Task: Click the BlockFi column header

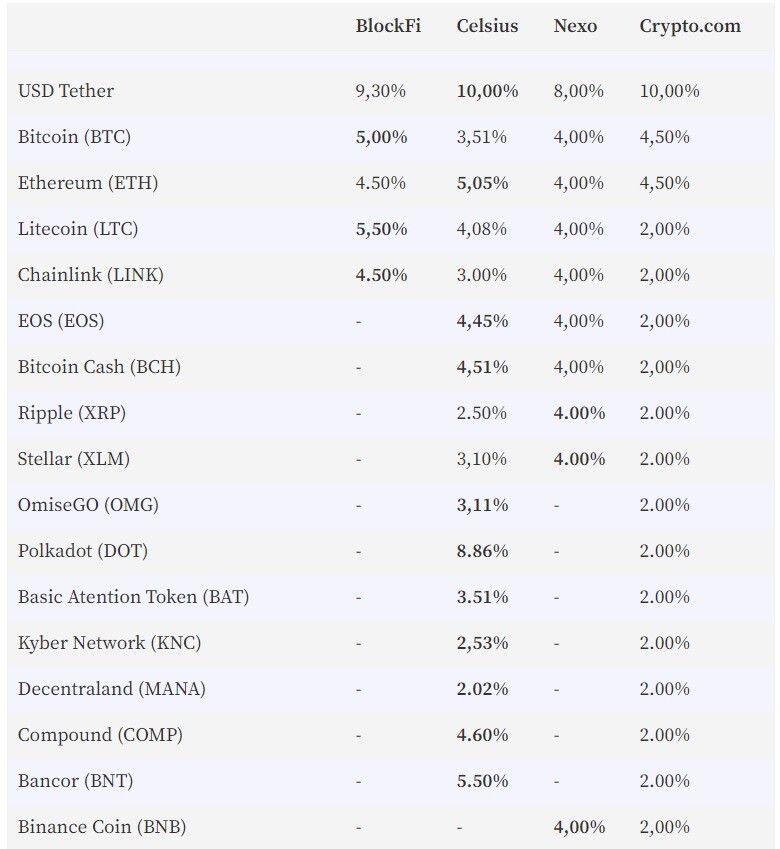Action: [388, 26]
